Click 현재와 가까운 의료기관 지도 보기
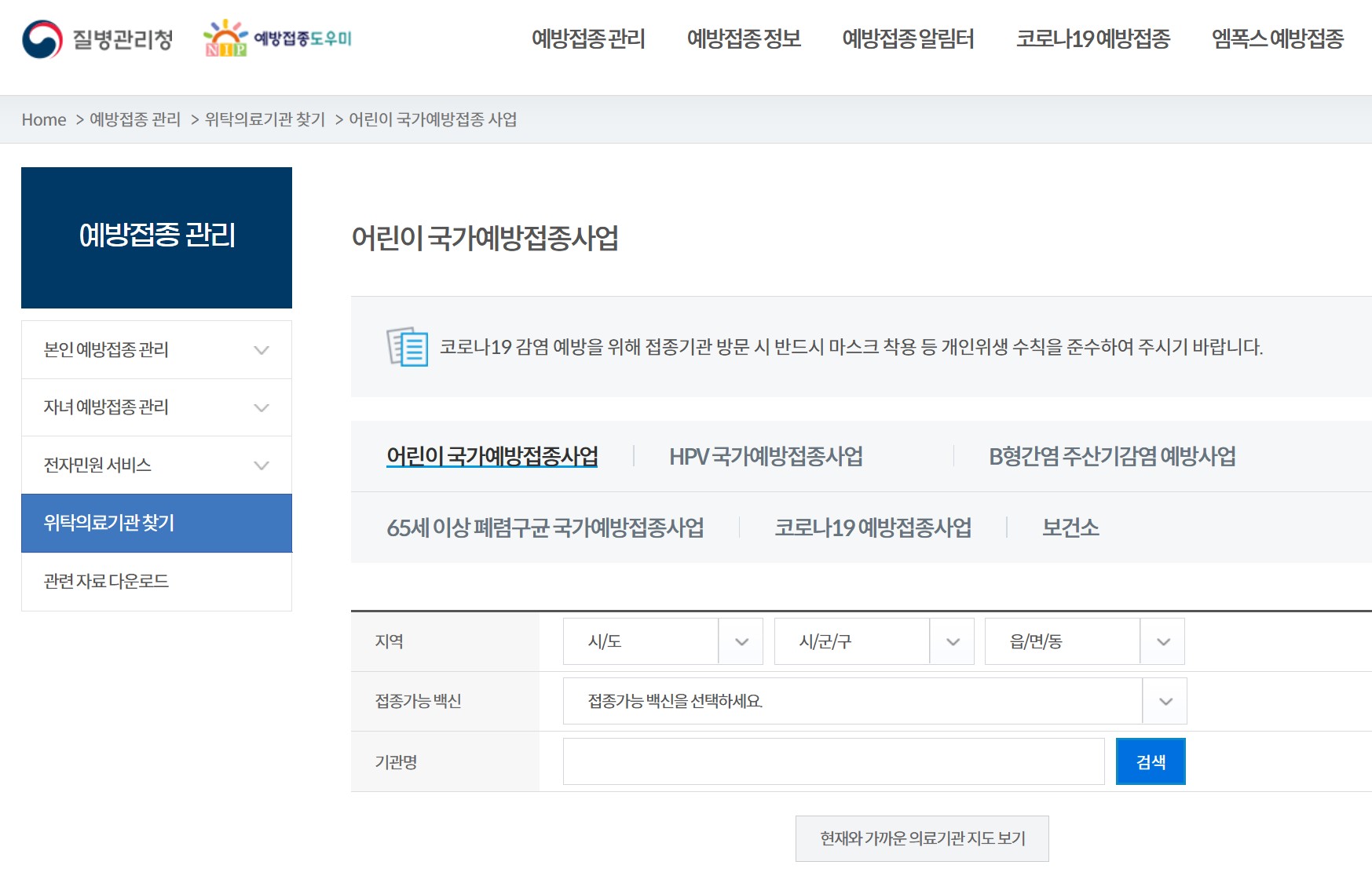The width and height of the screenshot is (1372, 887). pyautogui.click(x=922, y=838)
